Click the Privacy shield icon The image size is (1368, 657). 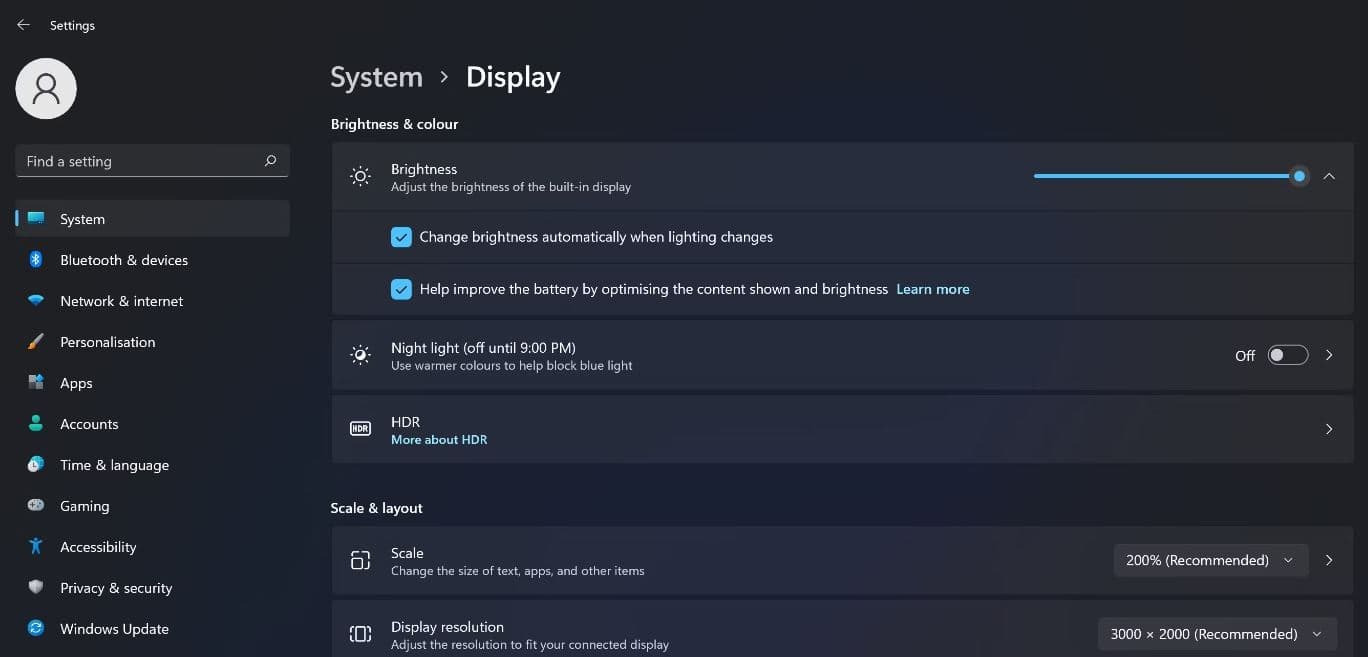[x=36, y=587]
